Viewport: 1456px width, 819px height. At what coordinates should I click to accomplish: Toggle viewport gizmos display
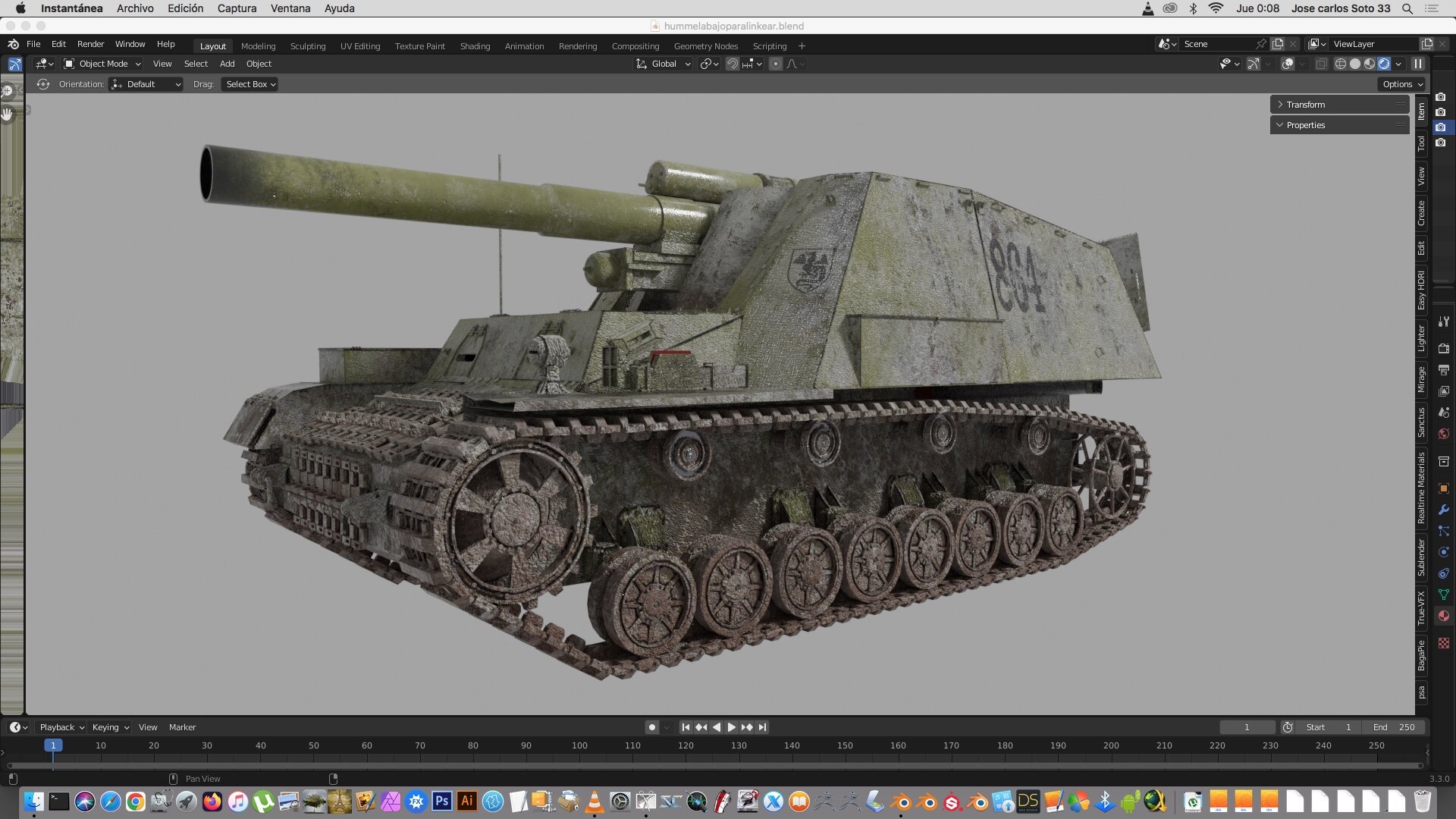point(1253,64)
